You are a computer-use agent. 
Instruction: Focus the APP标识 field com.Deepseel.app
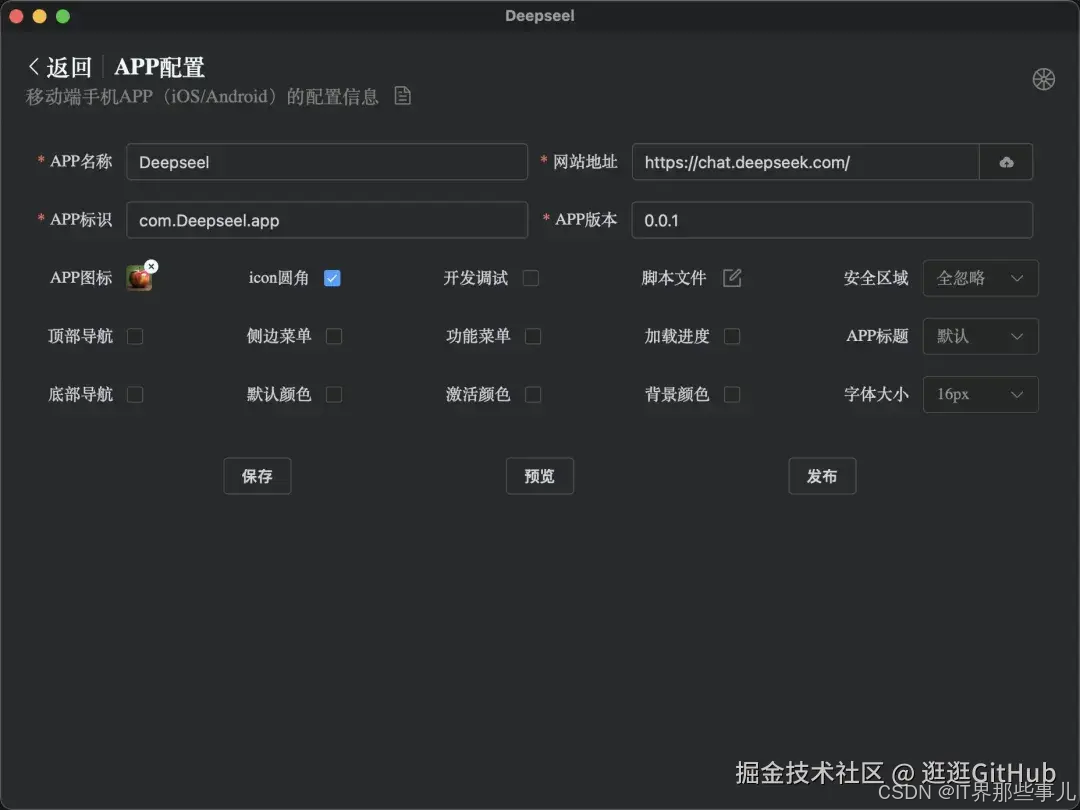coord(327,220)
